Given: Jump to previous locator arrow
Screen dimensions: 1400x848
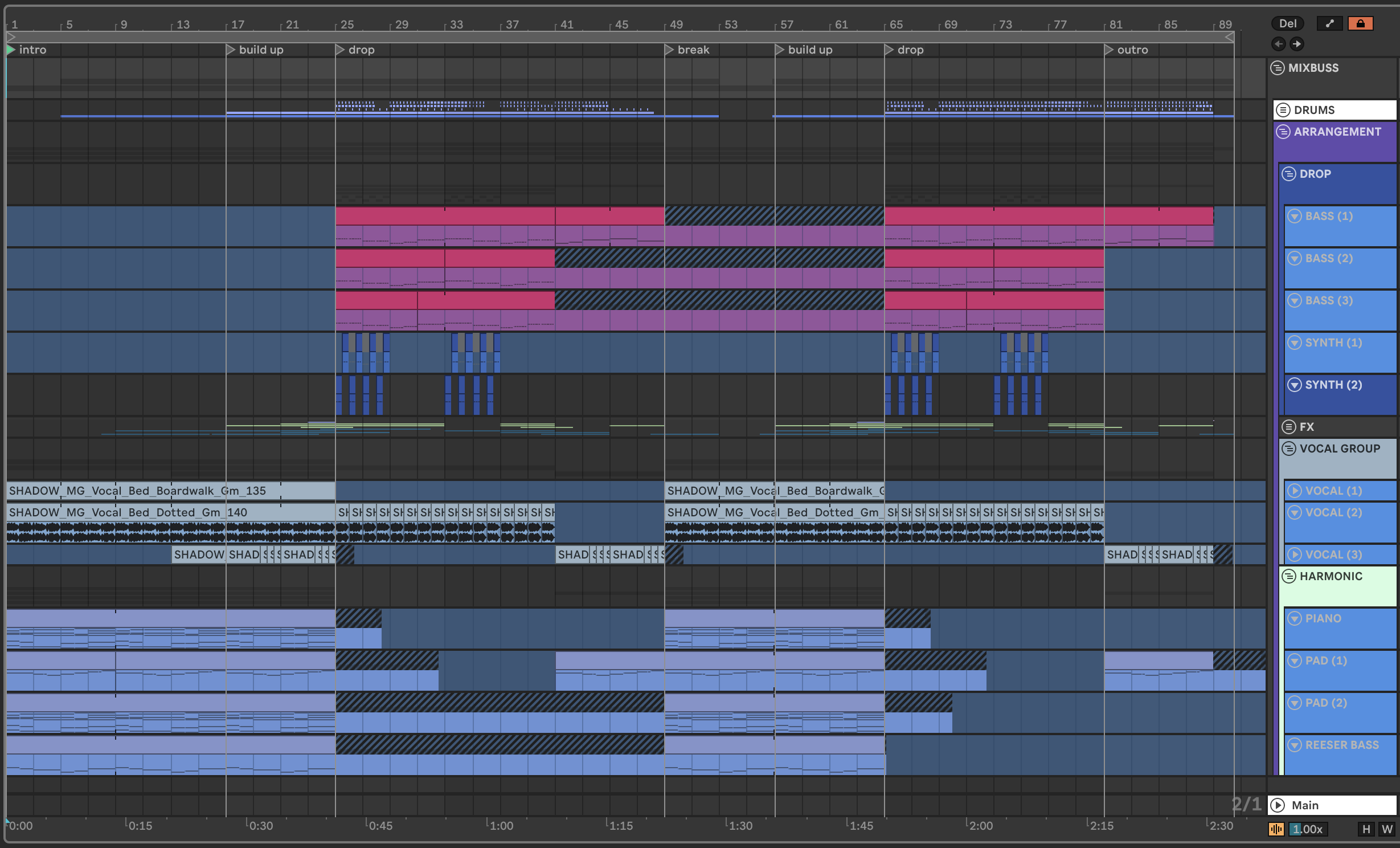Looking at the screenshot, I should pyautogui.click(x=1279, y=44).
